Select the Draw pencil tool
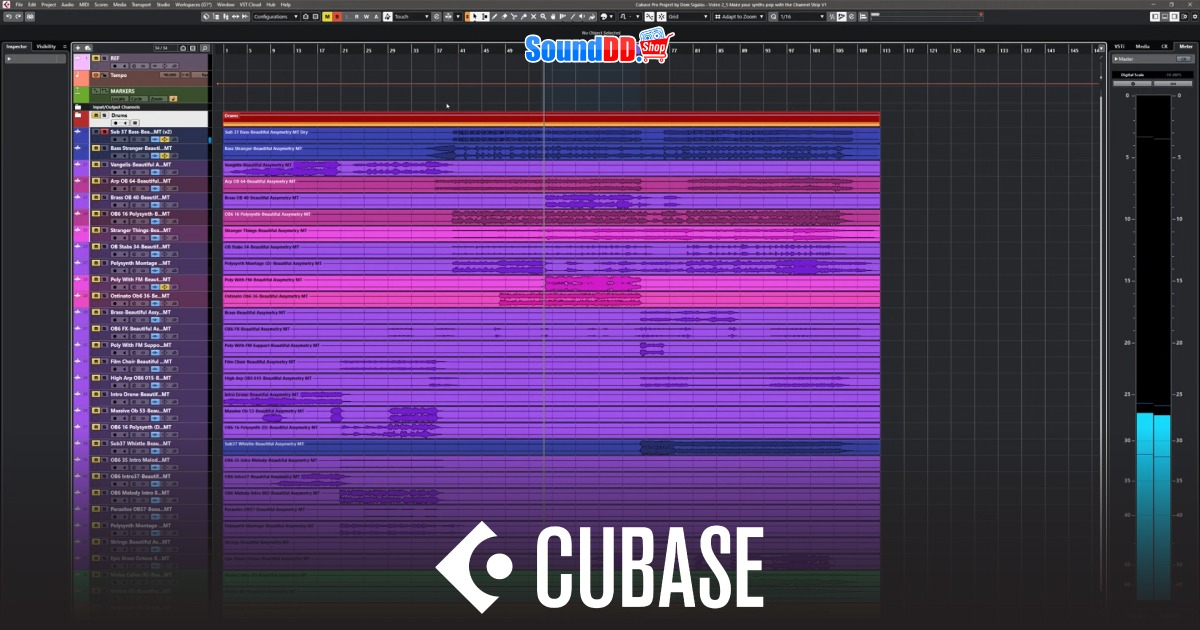Screen dimensions: 1200x630 pos(495,17)
